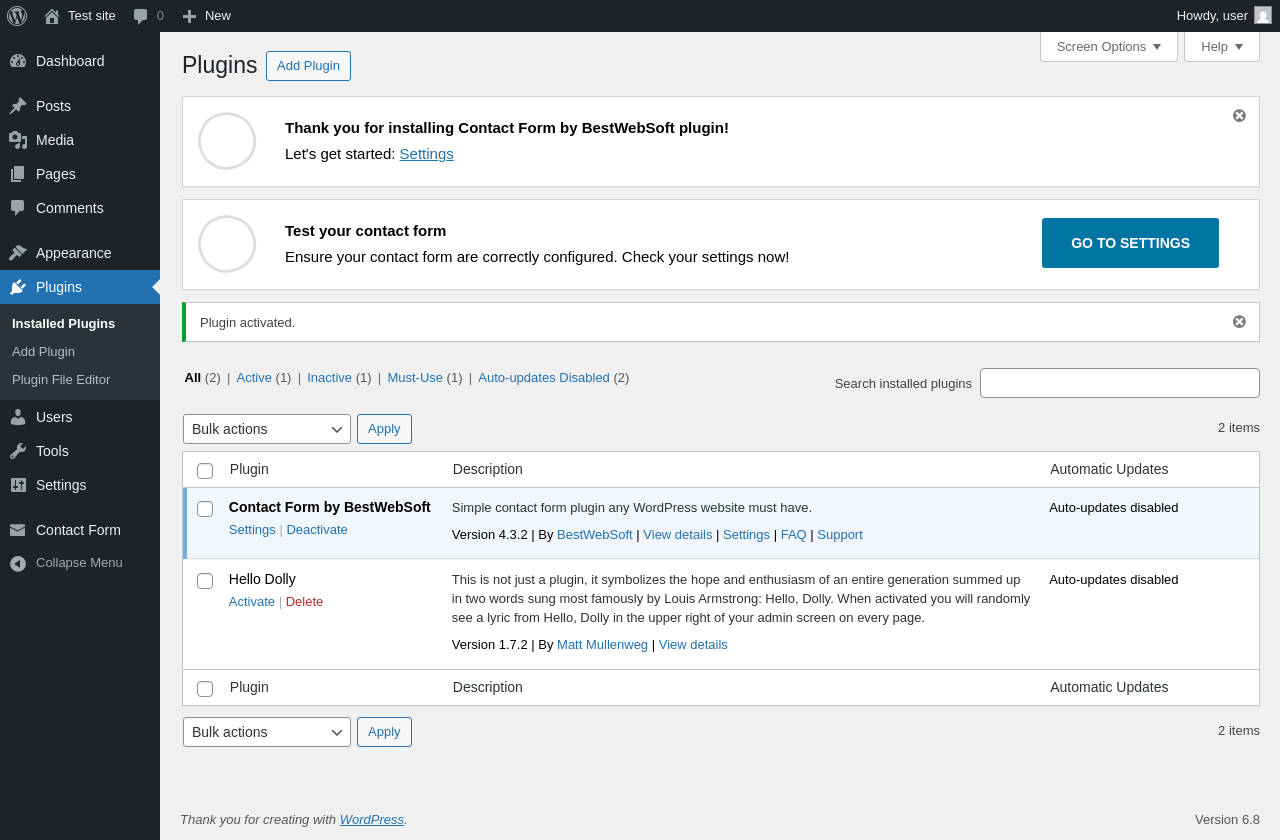Expand the Help panel
The height and width of the screenshot is (840, 1280).
pos(1221,46)
